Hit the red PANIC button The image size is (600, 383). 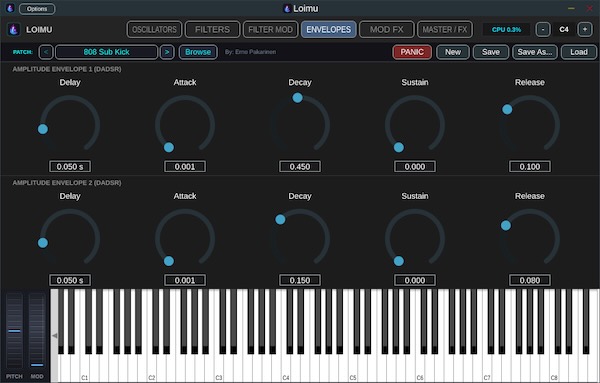click(412, 52)
